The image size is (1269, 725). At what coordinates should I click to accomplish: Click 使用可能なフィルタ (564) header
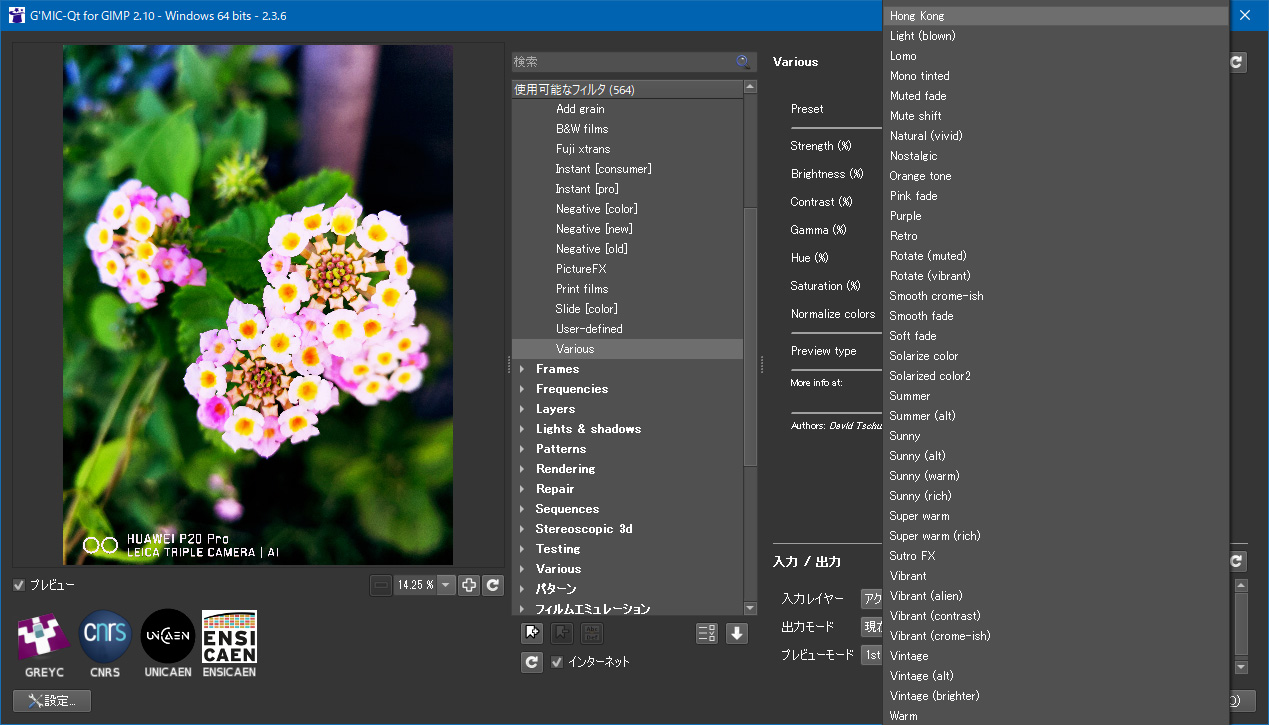coord(627,89)
